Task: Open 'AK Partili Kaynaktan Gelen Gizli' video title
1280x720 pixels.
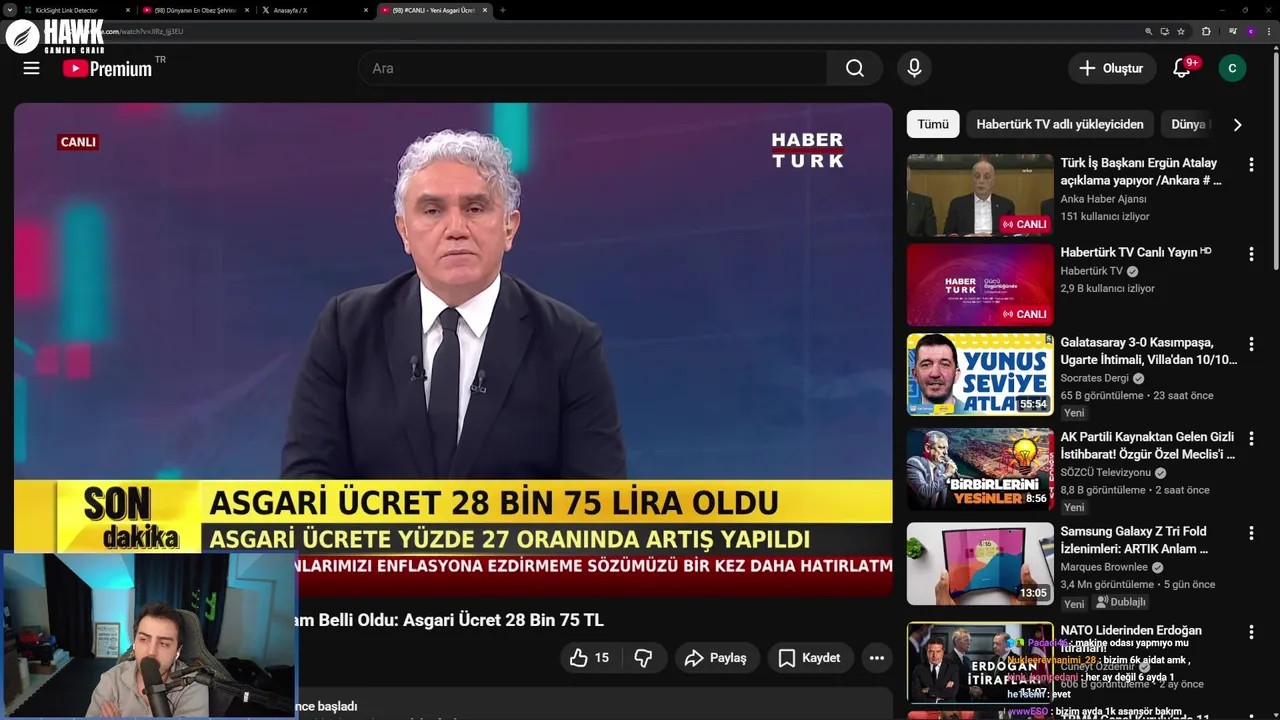Action: pyautogui.click(x=1148, y=445)
